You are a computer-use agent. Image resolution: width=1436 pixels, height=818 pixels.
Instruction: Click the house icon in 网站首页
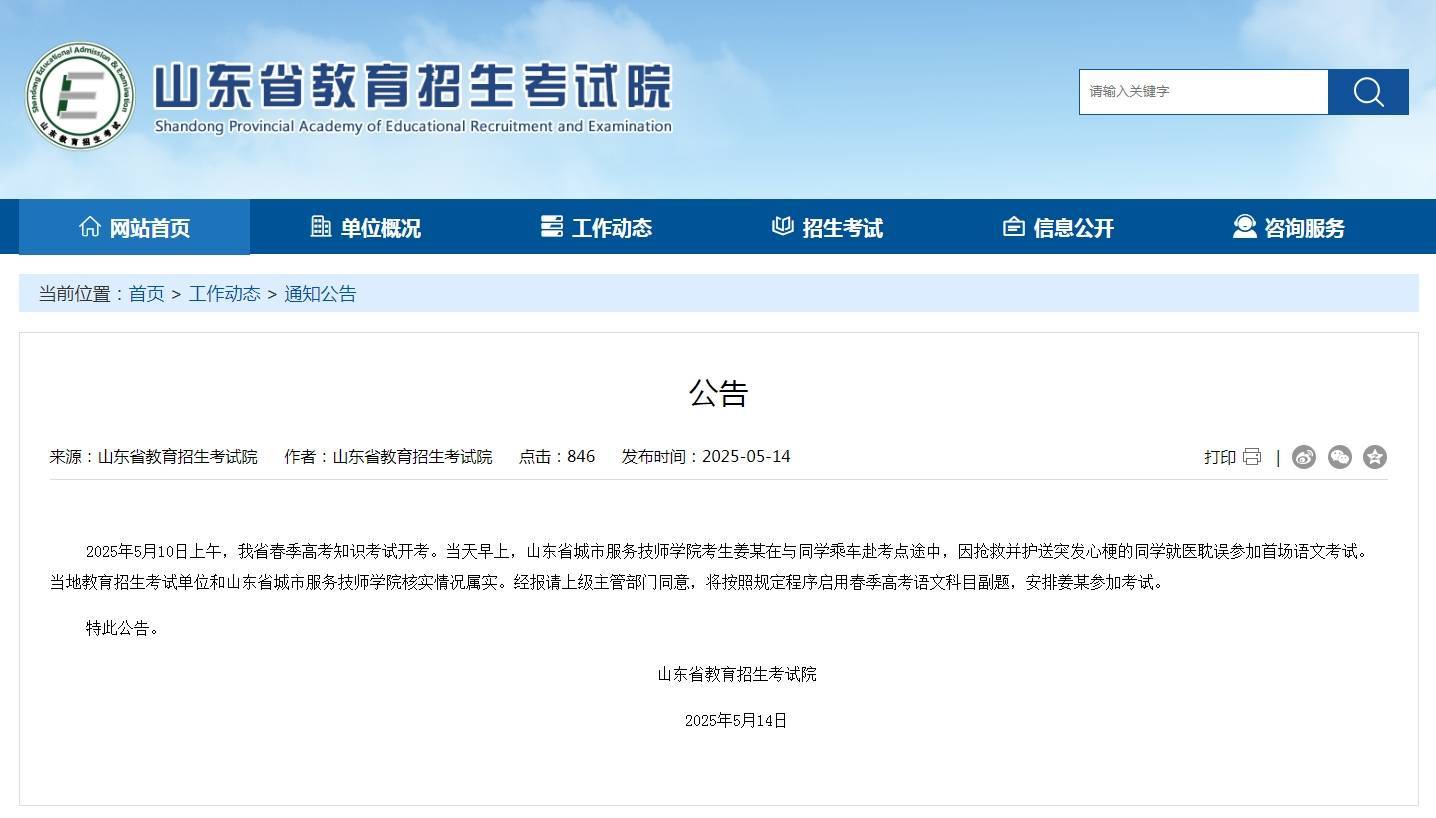point(90,227)
